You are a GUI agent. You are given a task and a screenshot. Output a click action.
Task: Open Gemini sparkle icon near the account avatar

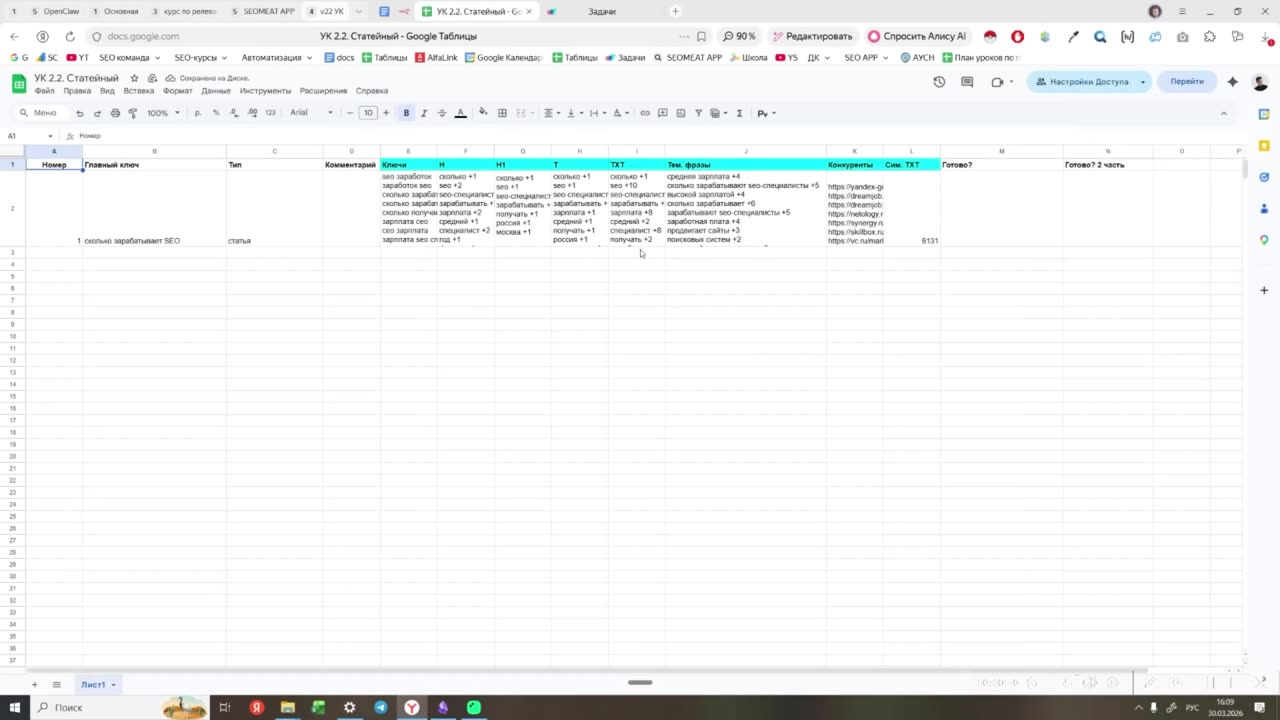tap(1232, 82)
